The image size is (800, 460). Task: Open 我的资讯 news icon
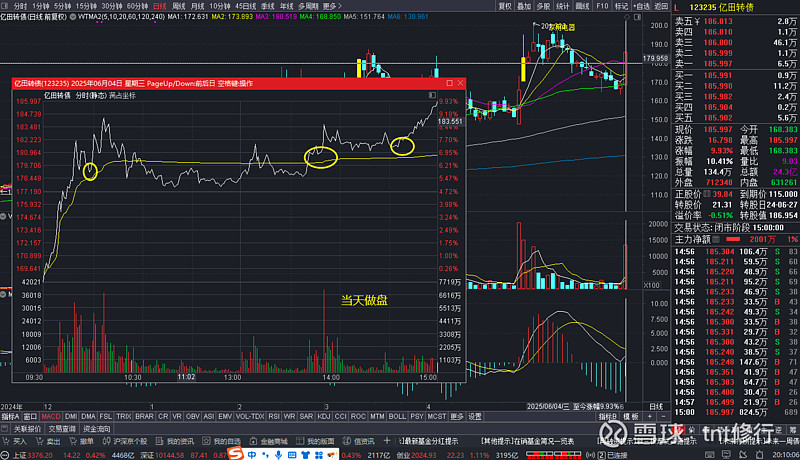coord(160,441)
